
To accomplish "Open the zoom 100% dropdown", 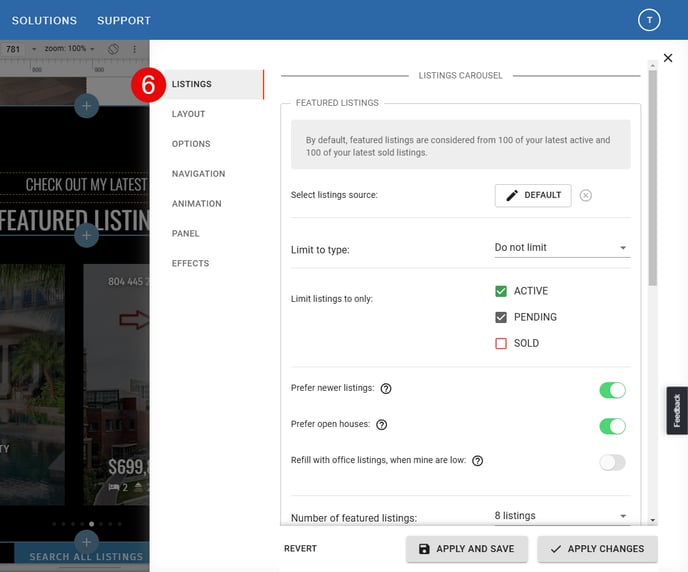I will click(69, 48).
